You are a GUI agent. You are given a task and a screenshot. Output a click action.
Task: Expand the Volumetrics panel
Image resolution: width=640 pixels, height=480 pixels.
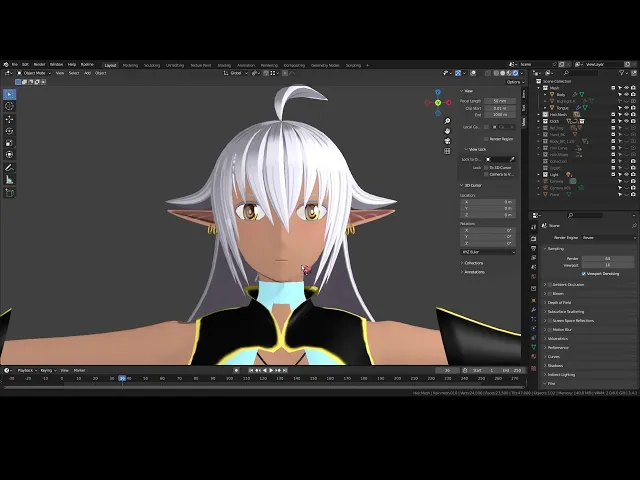558,339
